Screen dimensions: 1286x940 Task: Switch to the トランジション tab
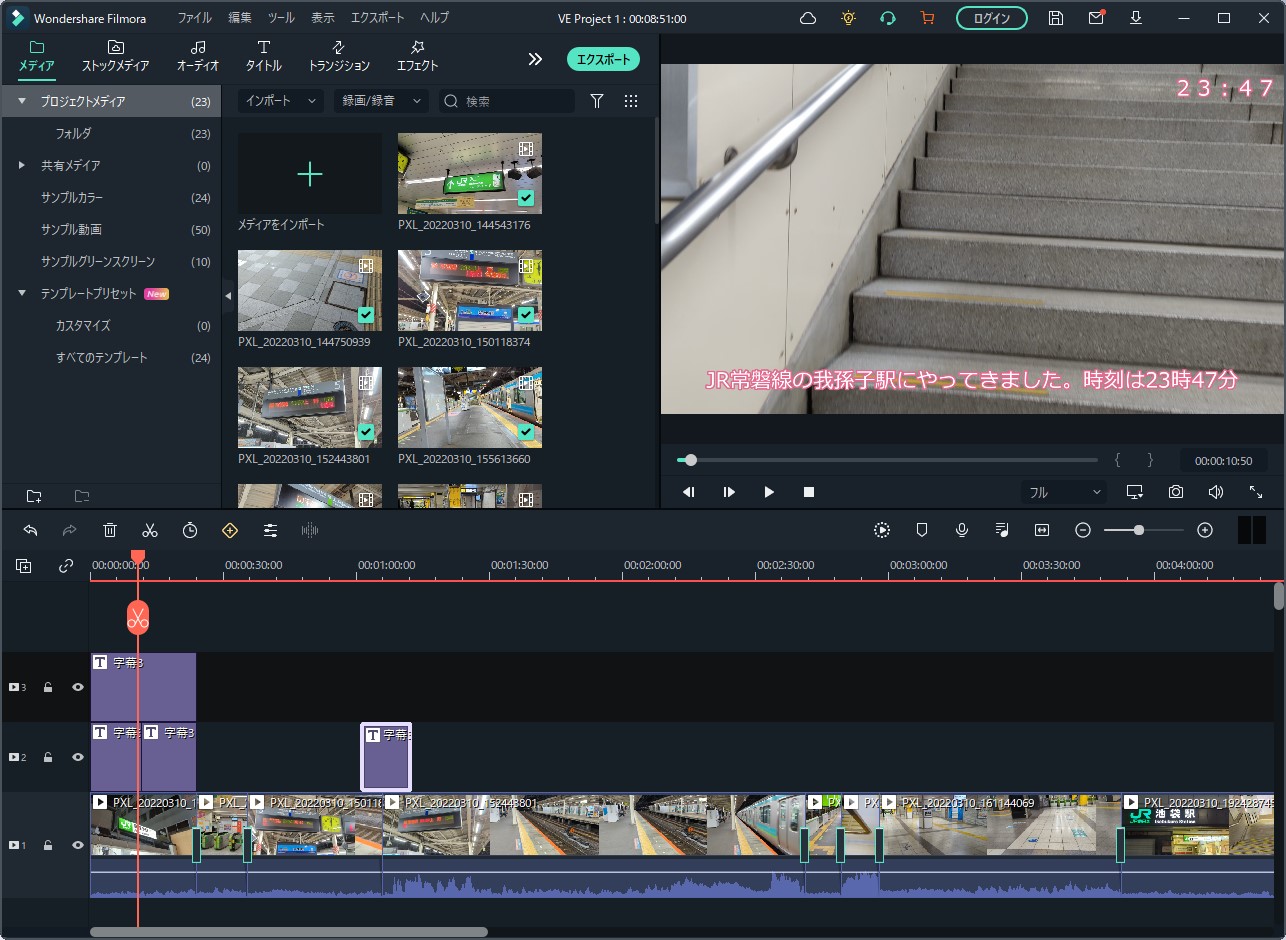339,56
